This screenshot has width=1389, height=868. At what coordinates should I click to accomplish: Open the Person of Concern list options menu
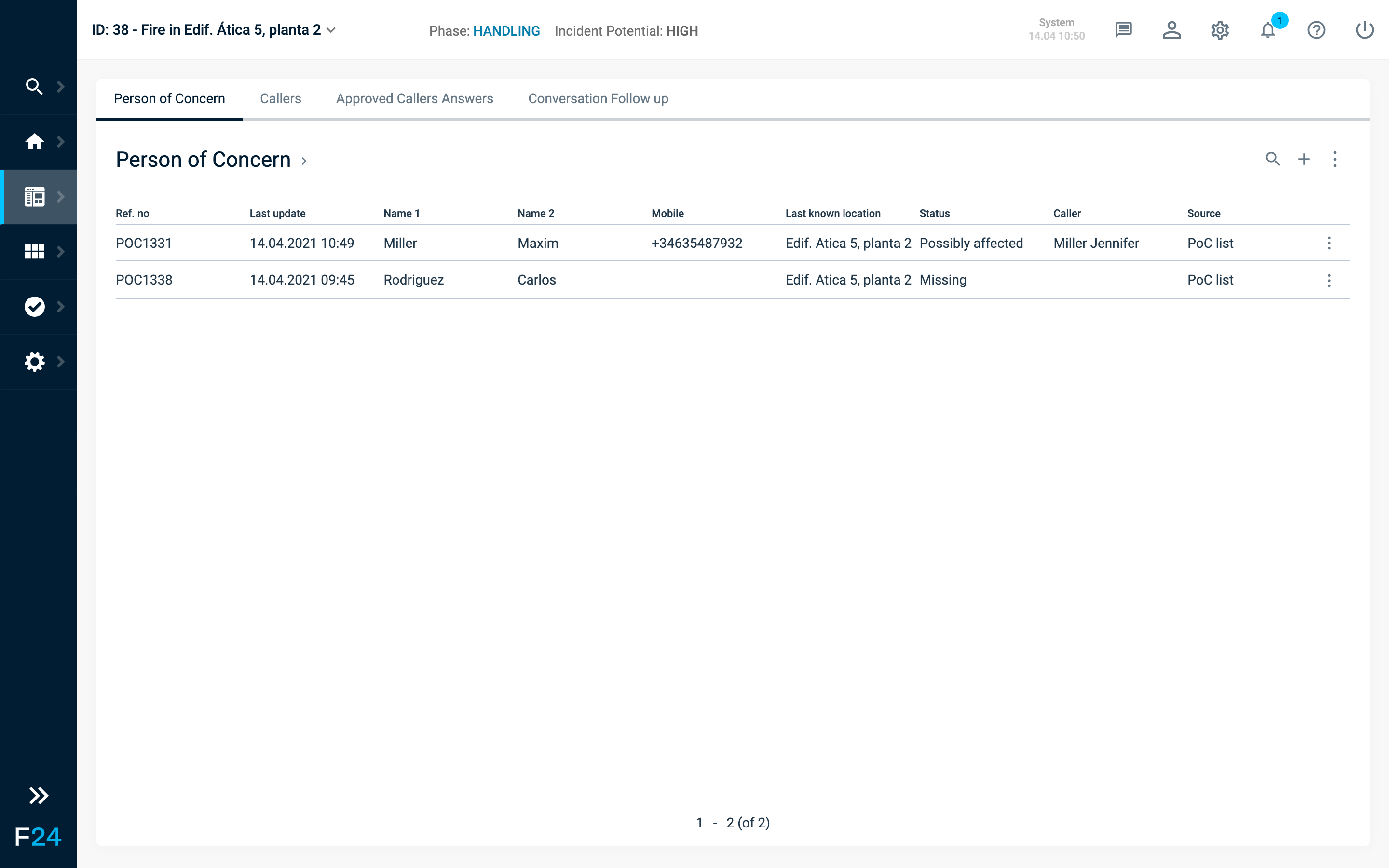tap(1335, 159)
